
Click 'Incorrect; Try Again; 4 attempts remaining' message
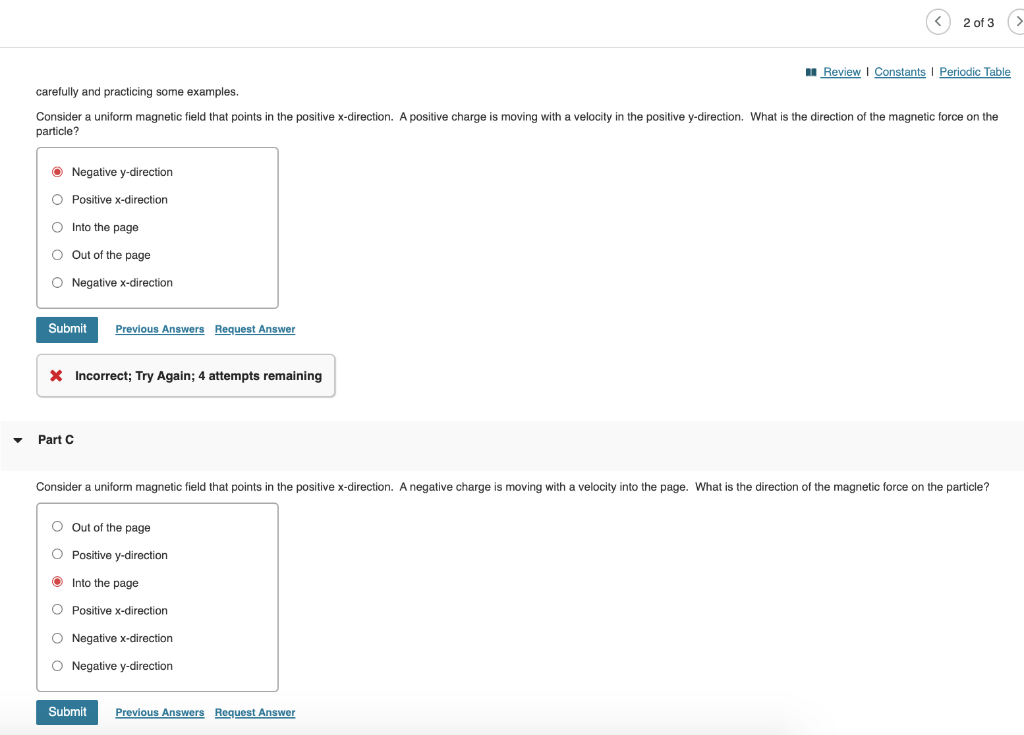pyautogui.click(x=199, y=376)
